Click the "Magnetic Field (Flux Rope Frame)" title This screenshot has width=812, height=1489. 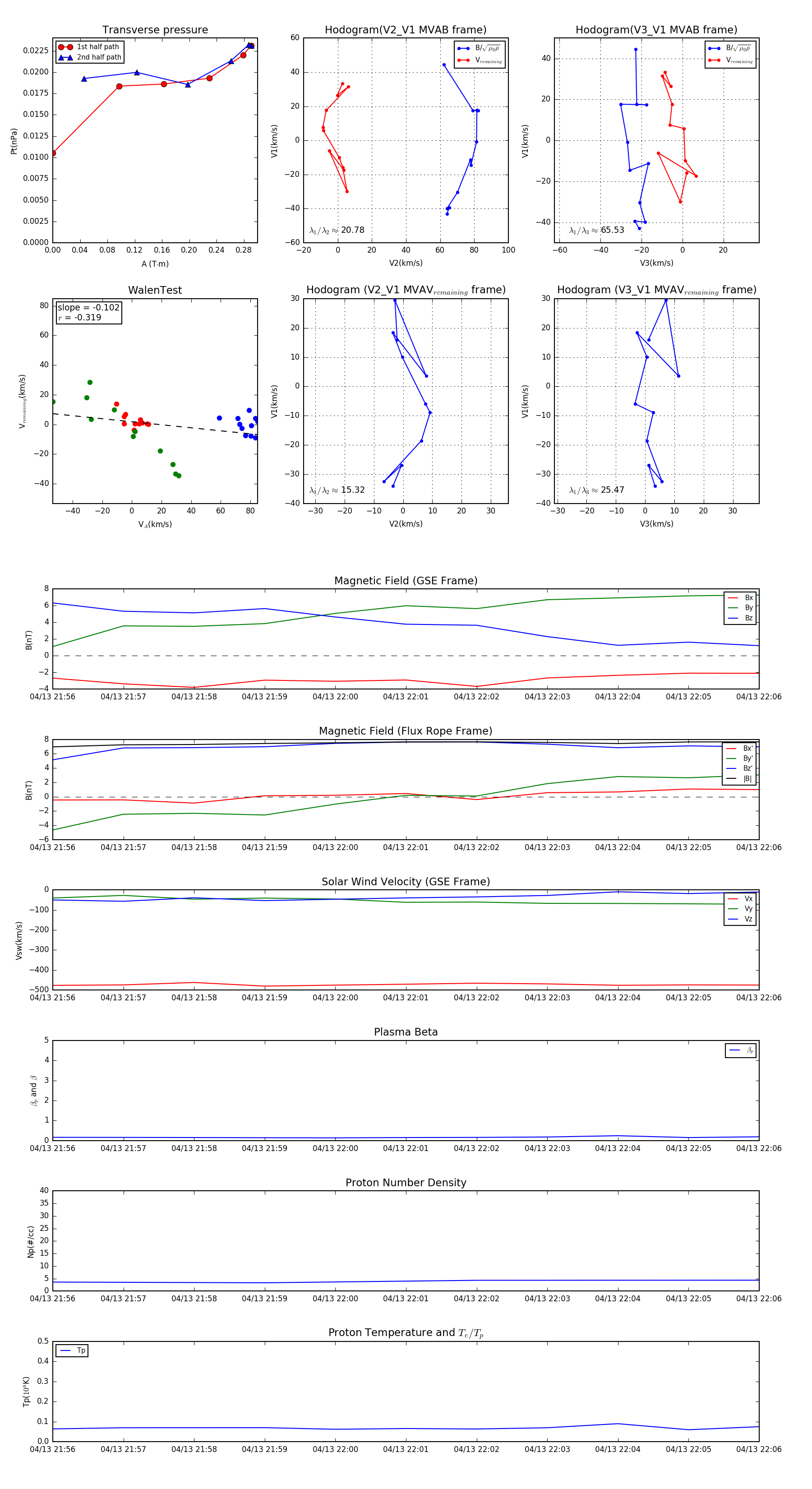coord(406,731)
